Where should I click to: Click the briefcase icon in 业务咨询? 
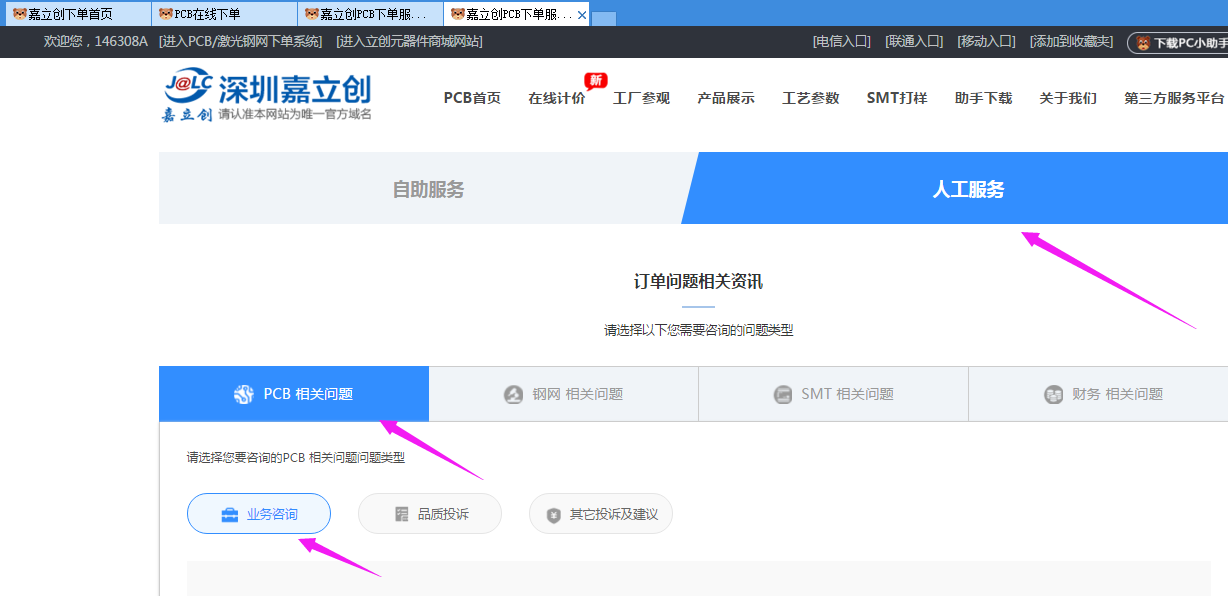229,515
